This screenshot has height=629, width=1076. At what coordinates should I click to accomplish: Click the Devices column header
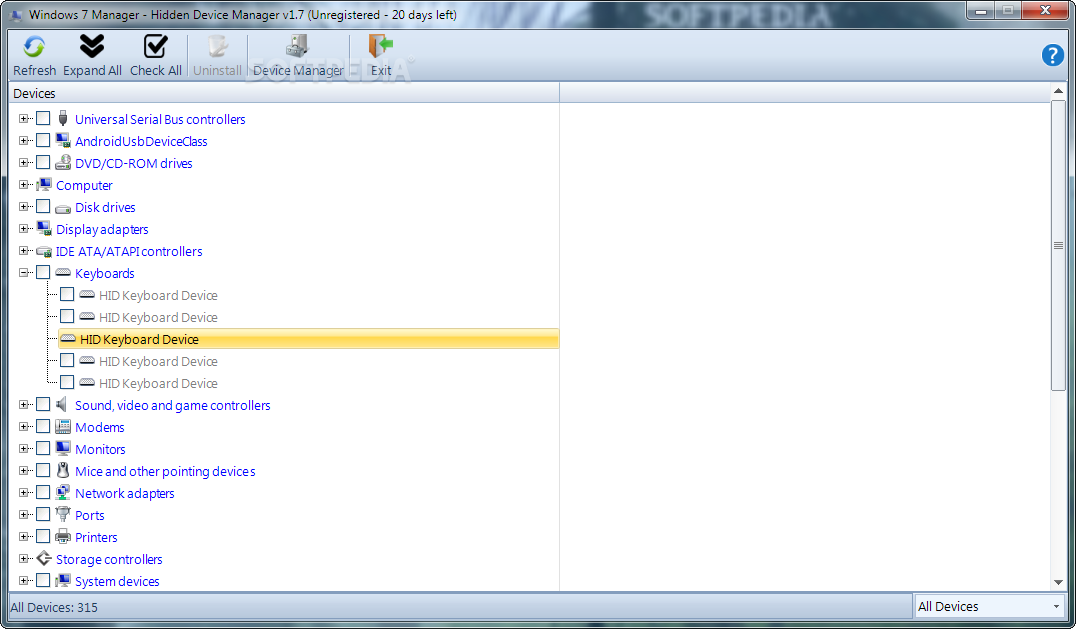pyautogui.click(x=284, y=93)
